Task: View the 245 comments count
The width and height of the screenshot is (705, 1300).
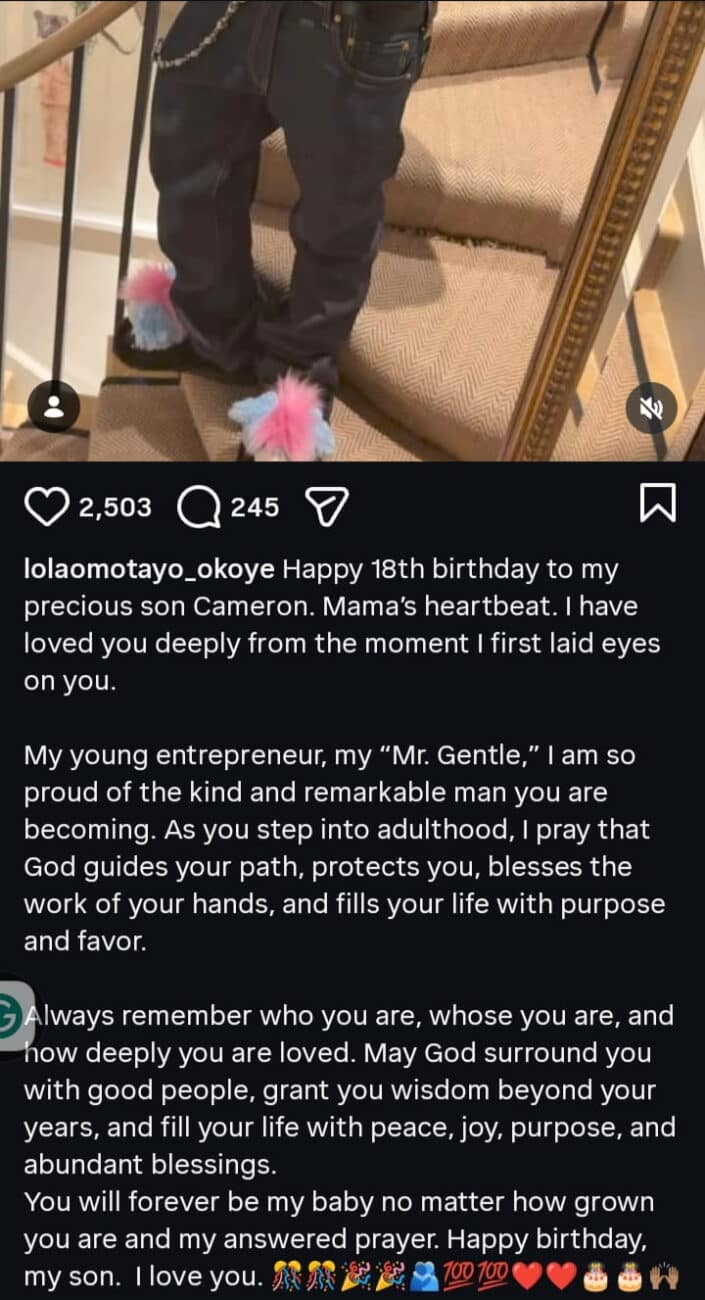Action: (x=255, y=508)
